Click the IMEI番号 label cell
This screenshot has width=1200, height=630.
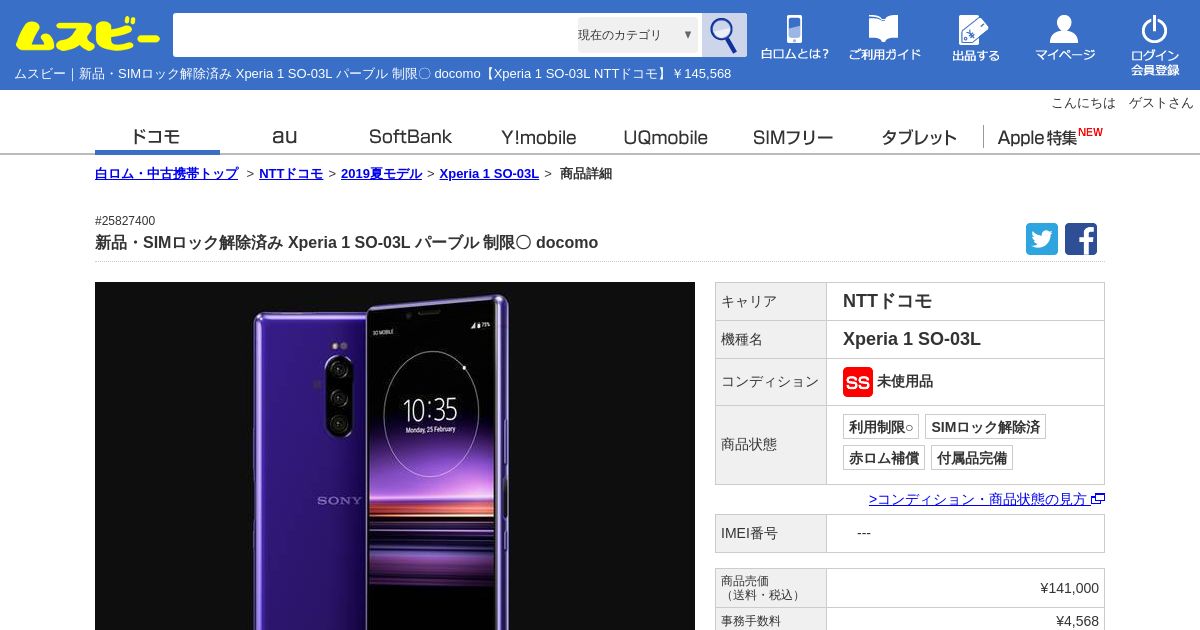click(x=771, y=533)
